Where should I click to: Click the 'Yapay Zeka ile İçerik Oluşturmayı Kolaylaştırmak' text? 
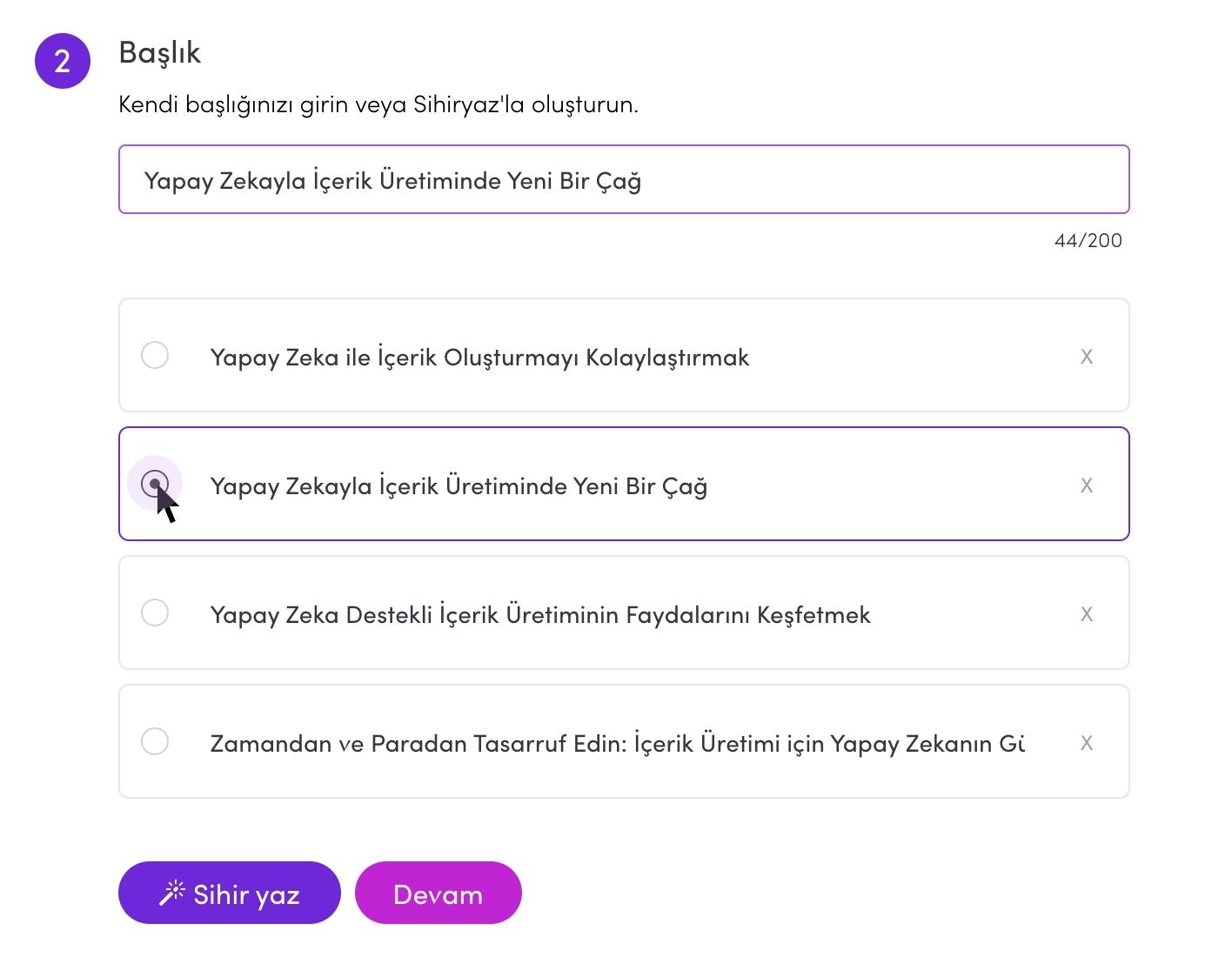479,358
